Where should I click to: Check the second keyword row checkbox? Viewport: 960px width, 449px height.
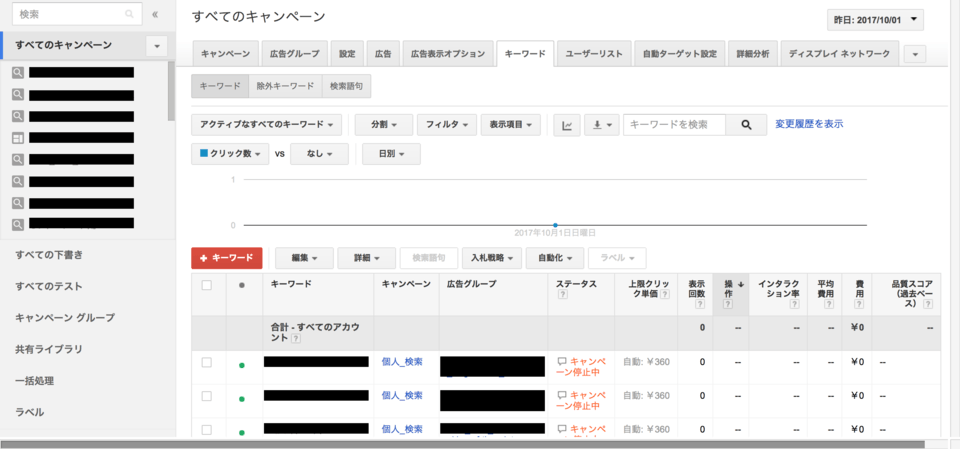(x=207, y=396)
